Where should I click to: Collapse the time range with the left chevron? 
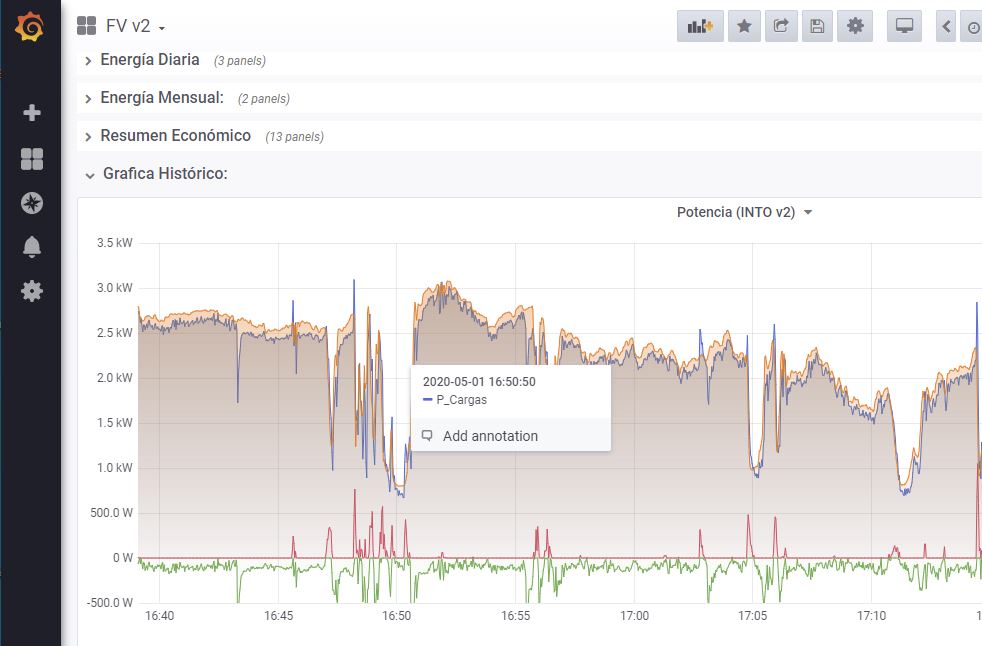coord(943,26)
